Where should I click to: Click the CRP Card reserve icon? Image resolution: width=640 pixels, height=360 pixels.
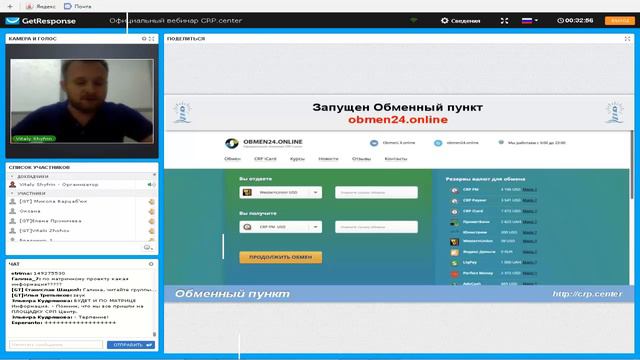pyautogui.click(x=455, y=211)
